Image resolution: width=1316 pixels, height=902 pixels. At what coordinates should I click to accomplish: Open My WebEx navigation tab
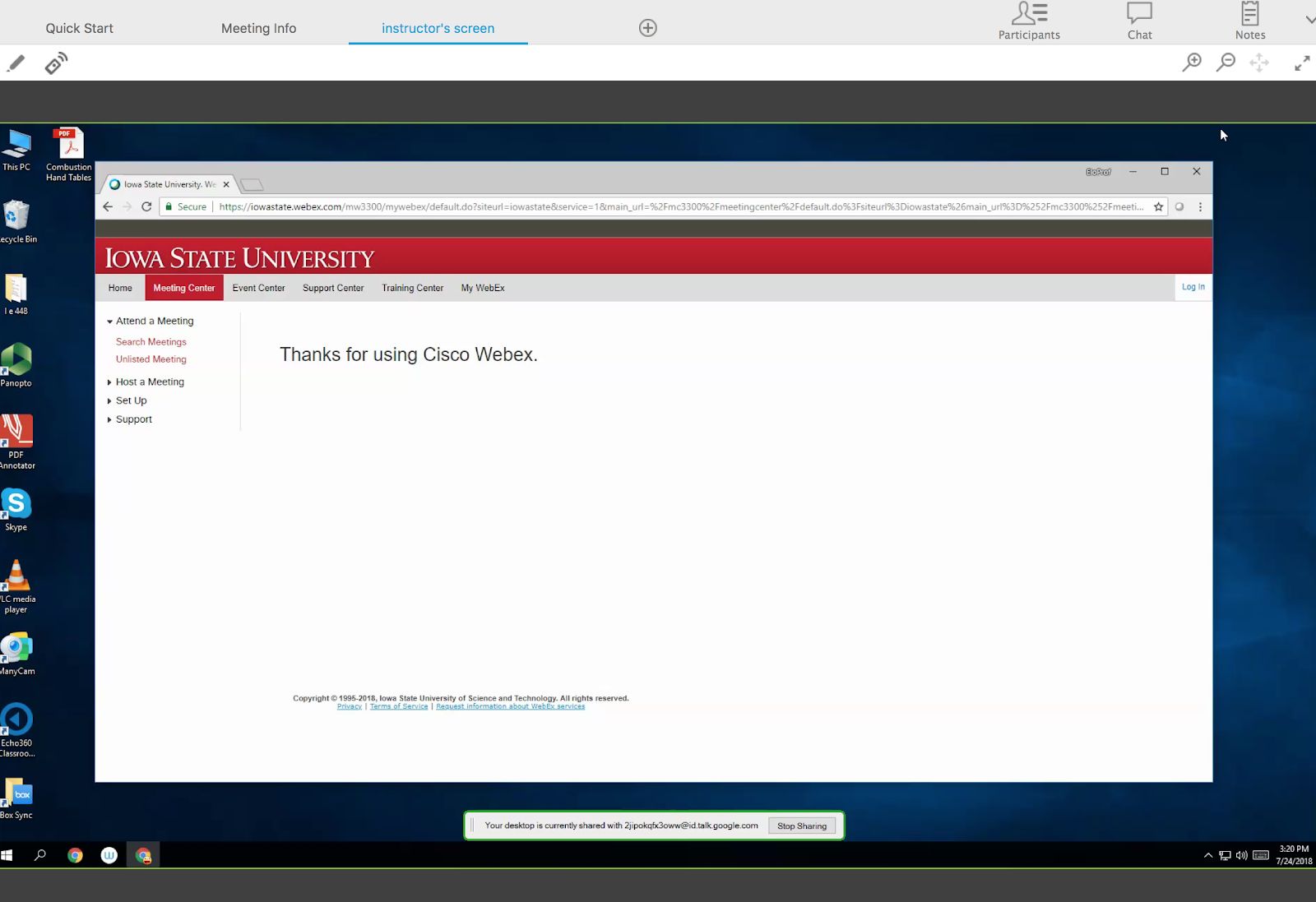pyautogui.click(x=483, y=288)
